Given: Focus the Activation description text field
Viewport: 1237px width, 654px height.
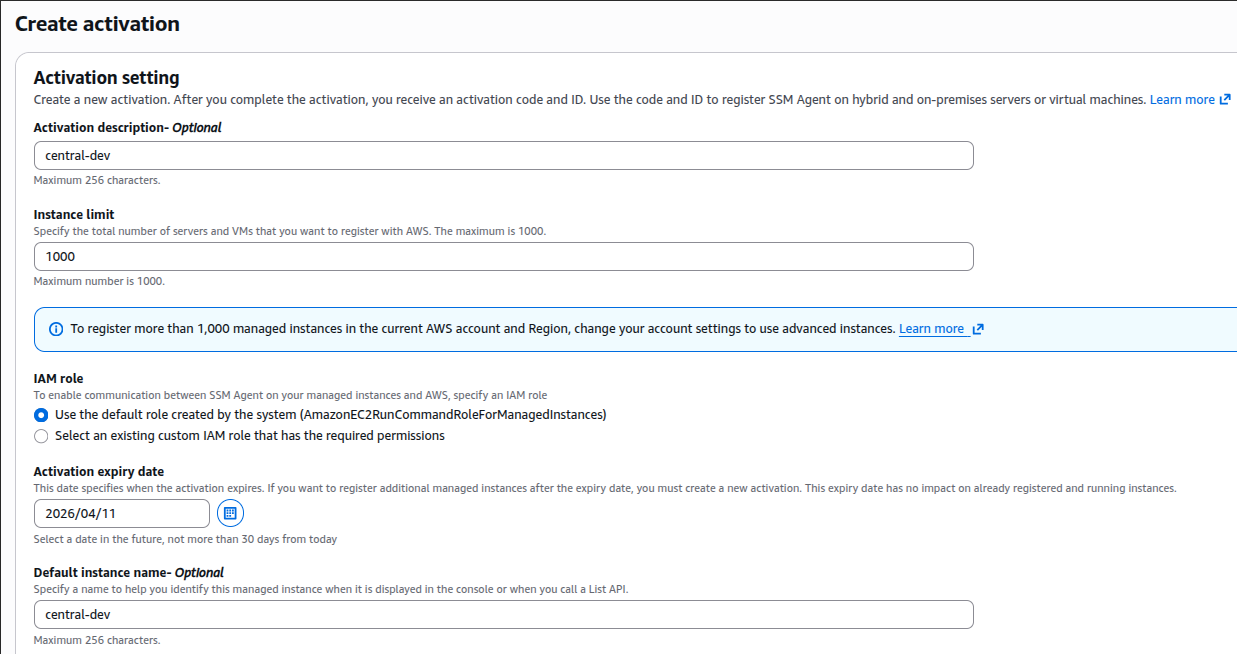Looking at the screenshot, I should [503, 156].
